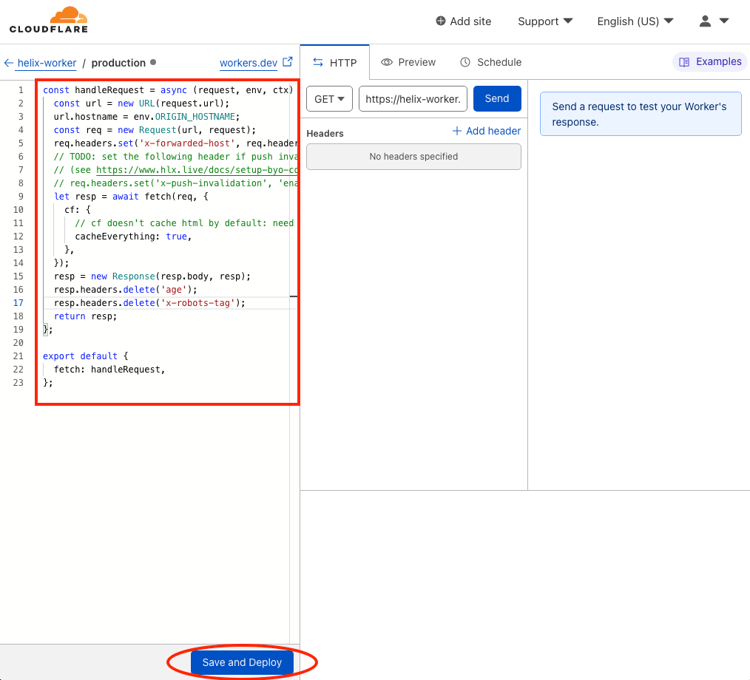Screen dimensions: 750x680
Task: Open the Examples panel
Action: point(710,62)
